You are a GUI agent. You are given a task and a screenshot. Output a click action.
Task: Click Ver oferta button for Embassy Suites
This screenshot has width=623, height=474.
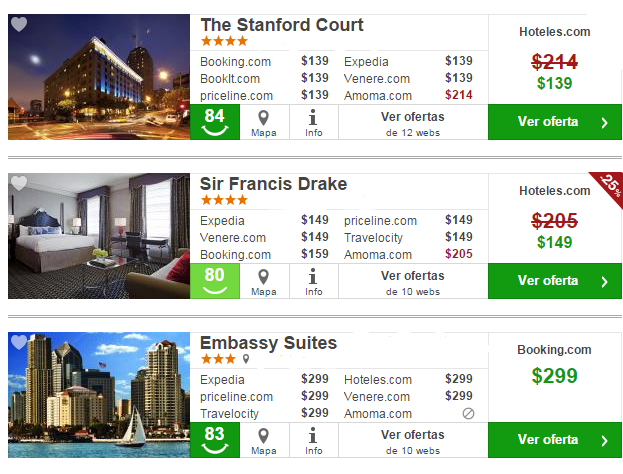(x=555, y=440)
